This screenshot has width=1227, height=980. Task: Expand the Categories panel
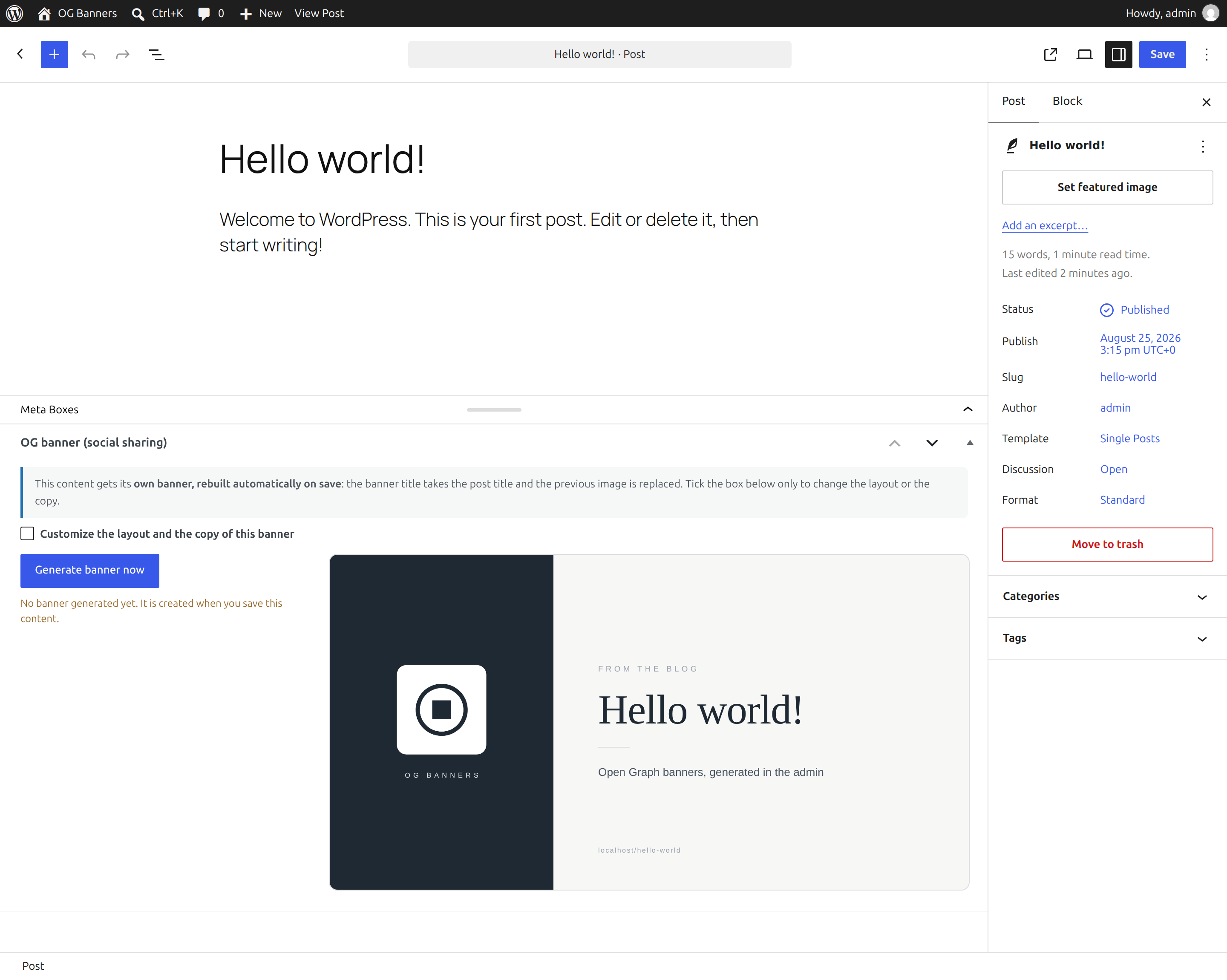pos(1107,596)
